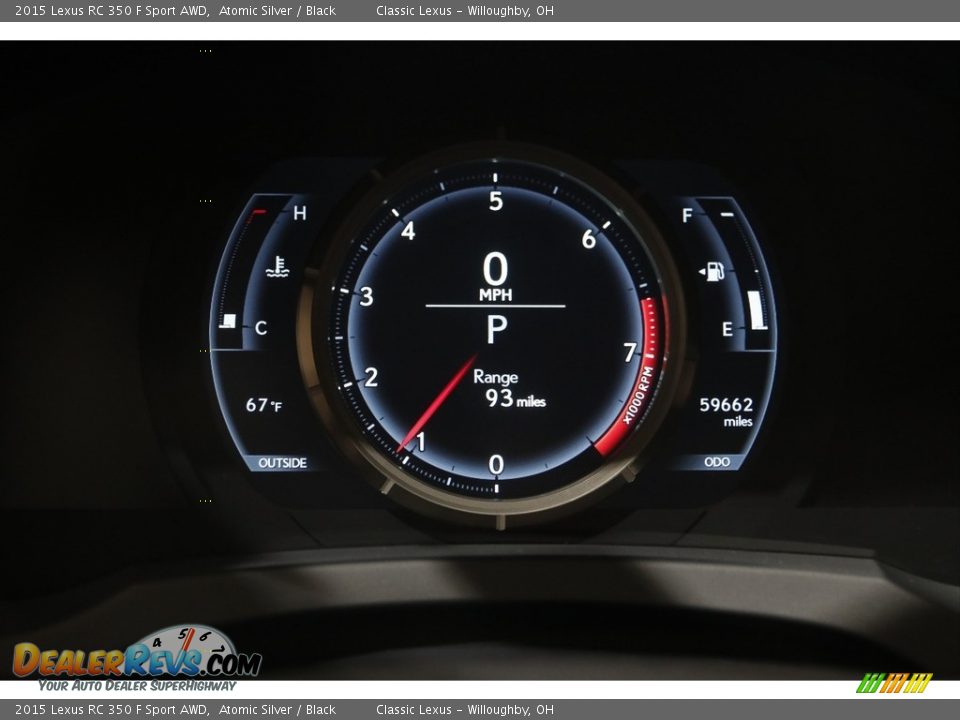This screenshot has width=960, height=720.
Task: Click the OUTSIDE temperature label
Action: tap(282, 463)
